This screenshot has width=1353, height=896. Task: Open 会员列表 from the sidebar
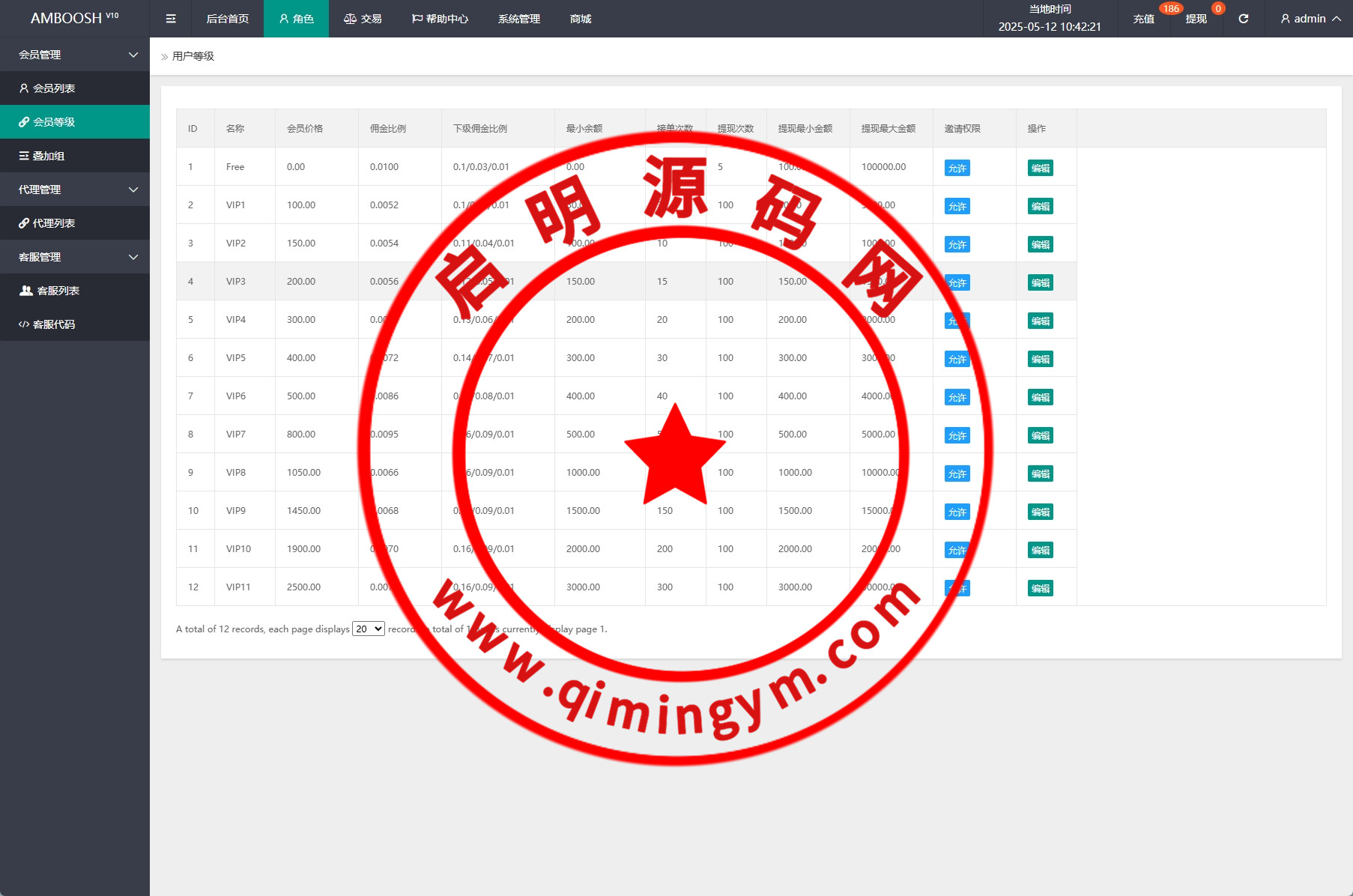coord(54,88)
